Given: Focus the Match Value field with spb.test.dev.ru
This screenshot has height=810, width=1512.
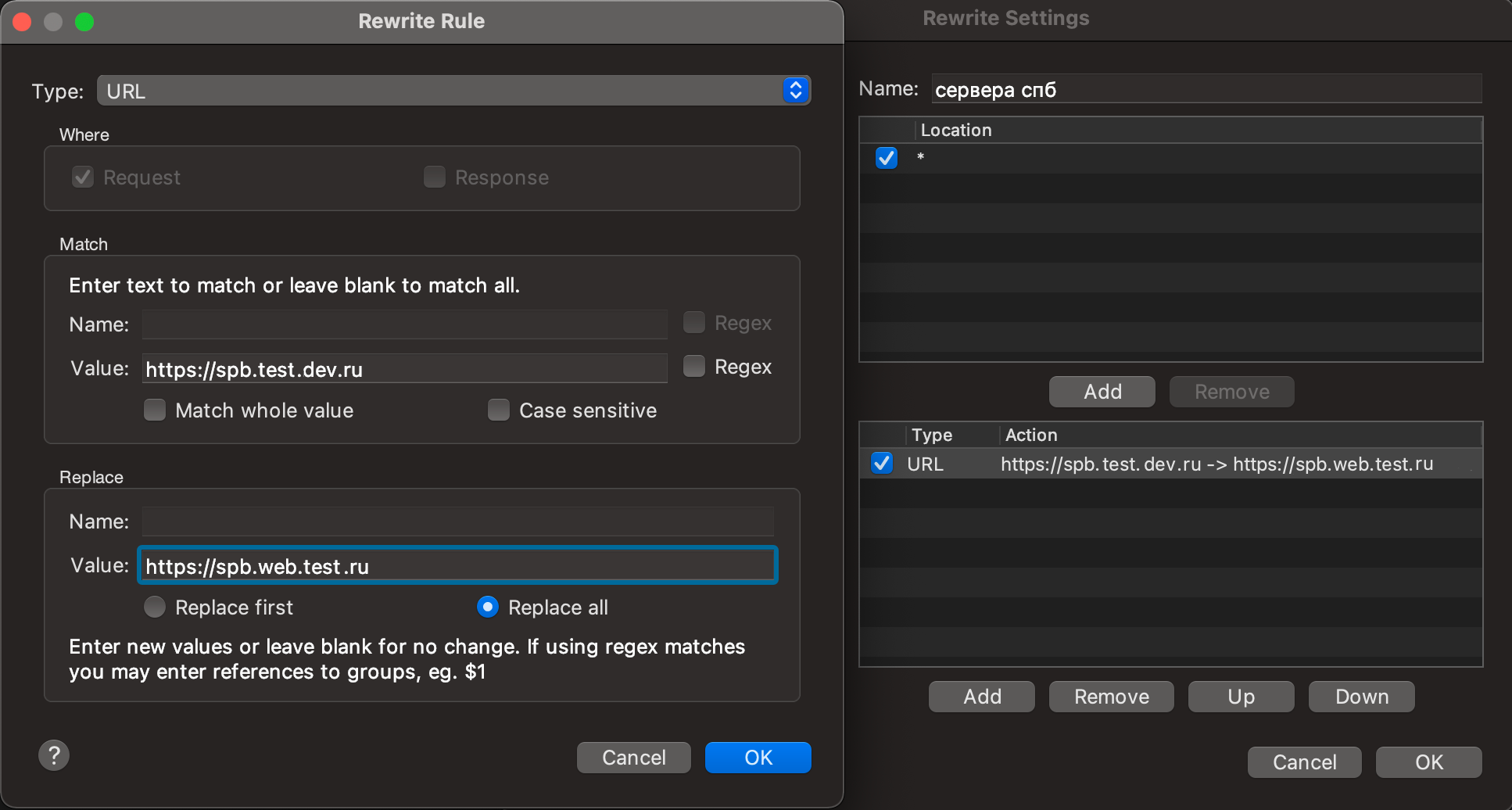Looking at the screenshot, I should [405, 368].
